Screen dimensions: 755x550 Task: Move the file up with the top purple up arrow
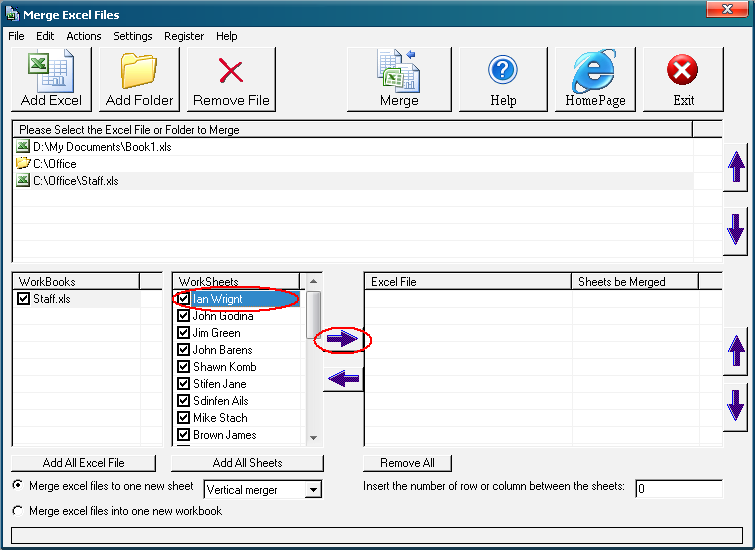point(737,167)
